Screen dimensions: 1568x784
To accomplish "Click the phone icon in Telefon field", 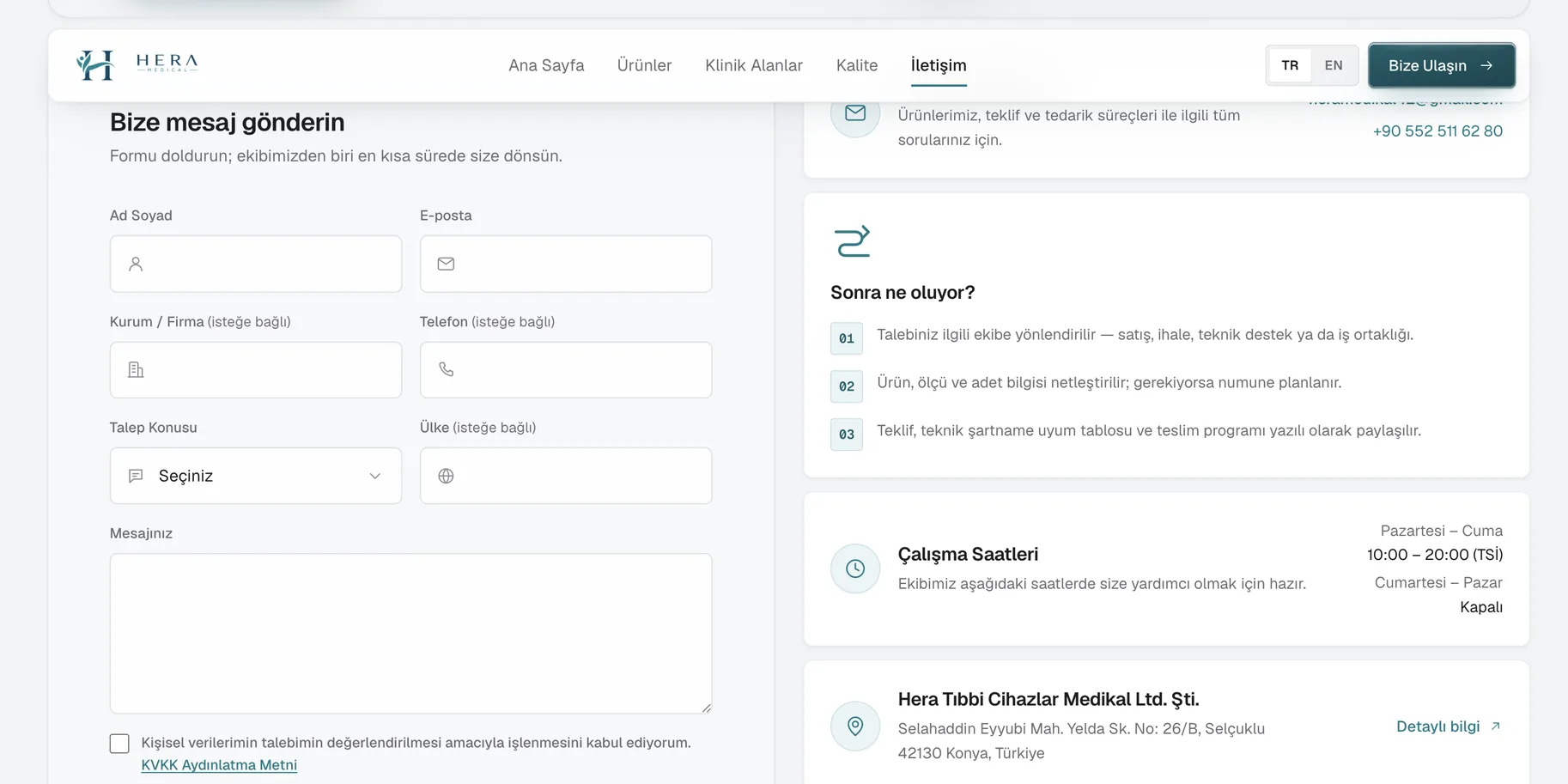I will click(446, 369).
